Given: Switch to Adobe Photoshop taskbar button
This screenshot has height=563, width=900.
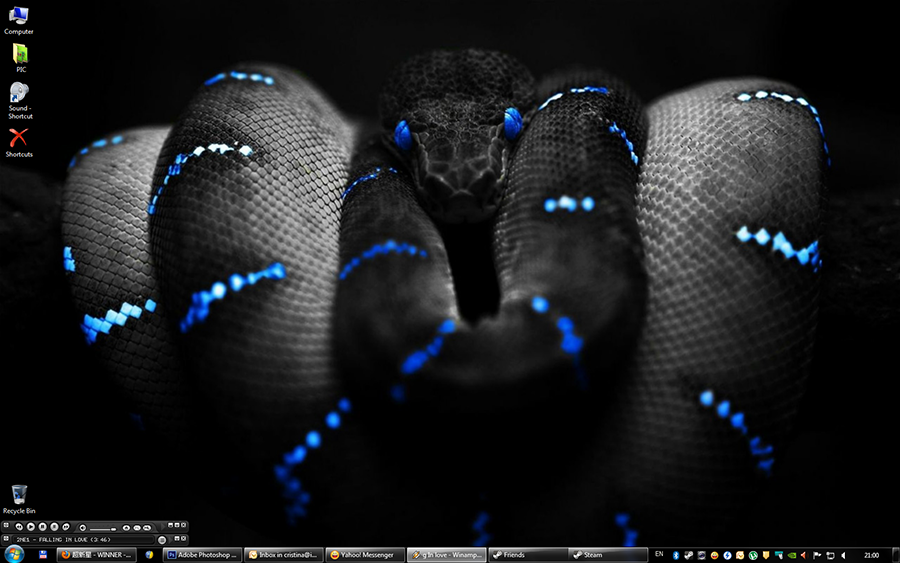Looking at the screenshot, I should click(202, 555).
